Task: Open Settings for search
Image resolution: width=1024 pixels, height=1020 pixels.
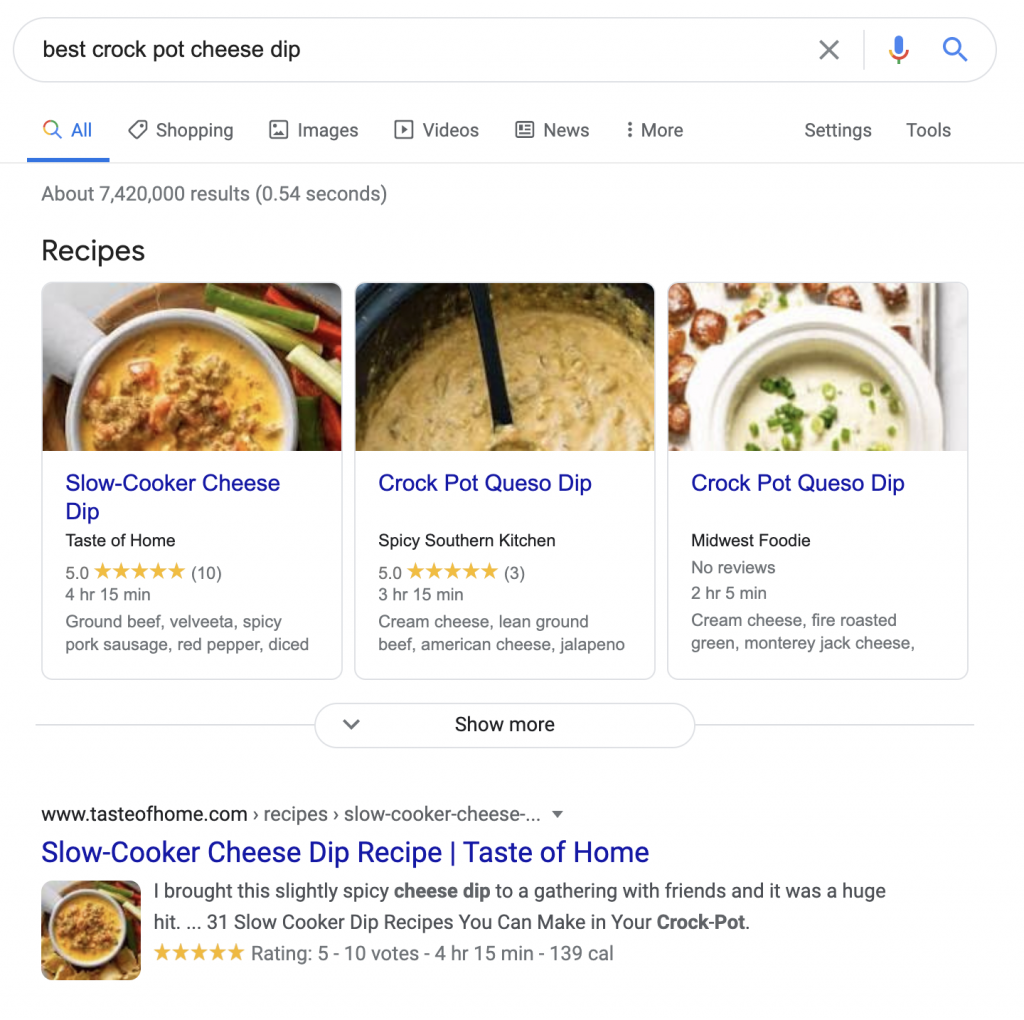Action: point(838,130)
